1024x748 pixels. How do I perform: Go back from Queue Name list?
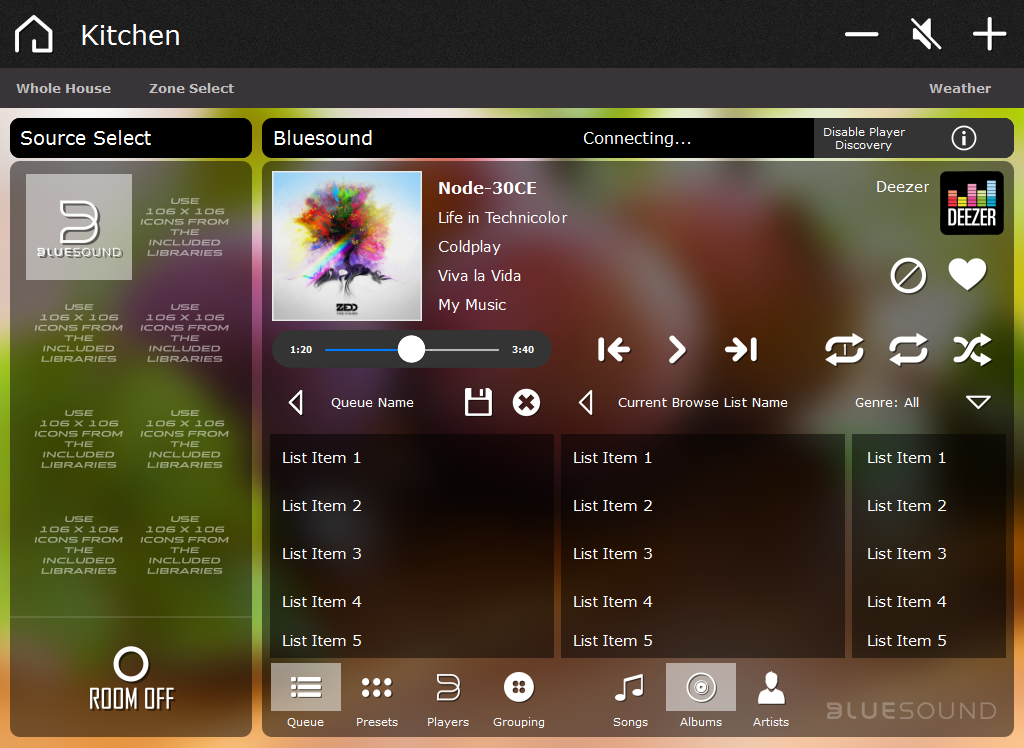pyautogui.click(x=296, y=402)
